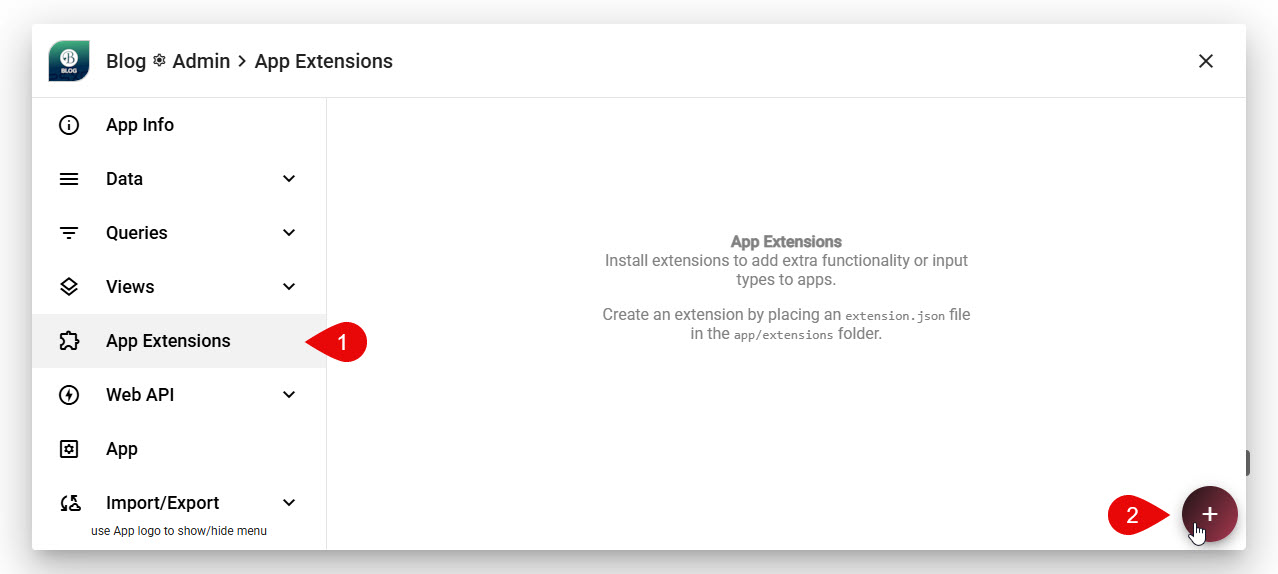Screen dimensions: 1278x574
Task: Expand the Views dropdown chevron
Action: (x=289, y=287)
